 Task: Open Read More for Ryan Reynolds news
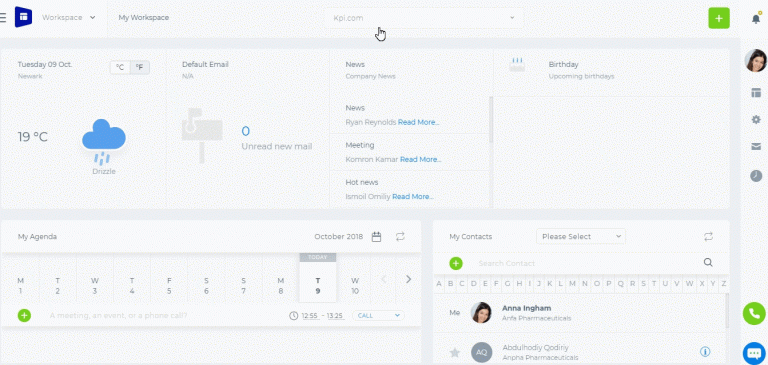click(418, 122)
